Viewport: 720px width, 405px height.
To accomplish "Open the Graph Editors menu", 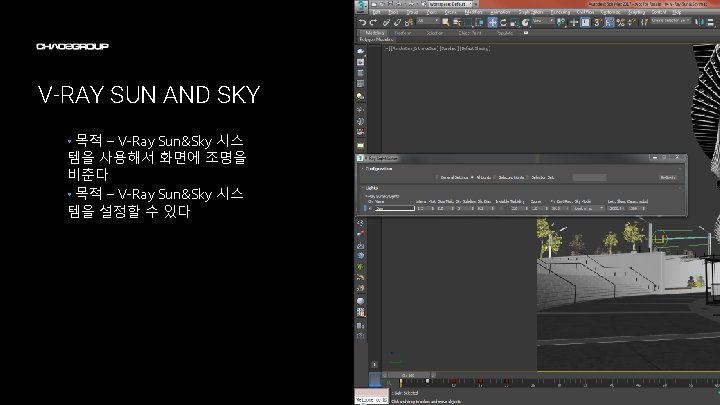I will point(531,12).
